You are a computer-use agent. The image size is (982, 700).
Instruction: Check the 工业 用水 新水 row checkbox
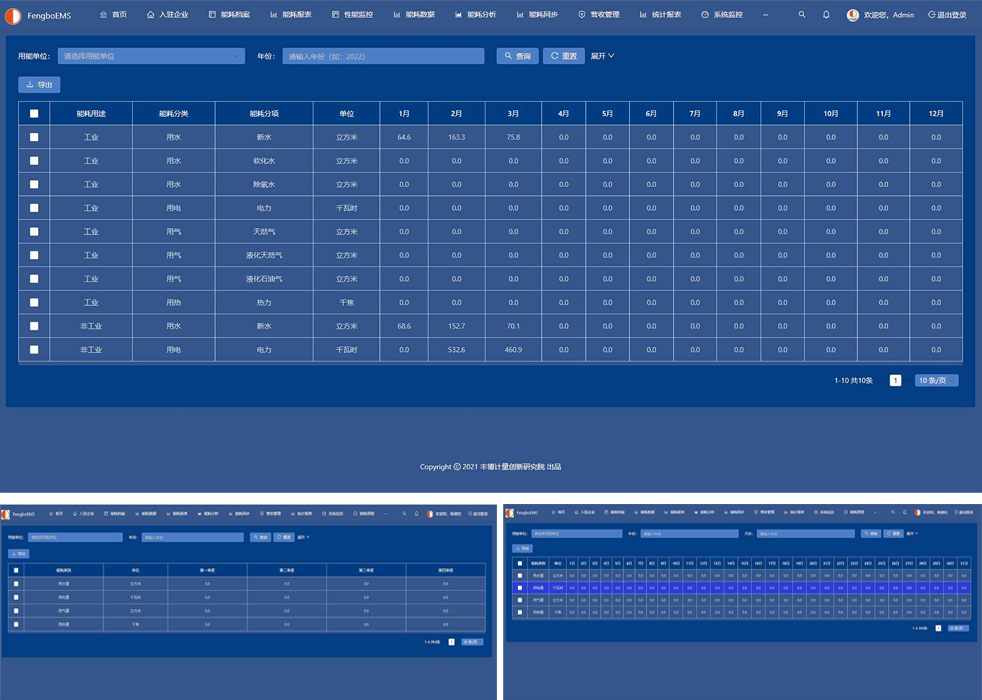click(34, 137)
